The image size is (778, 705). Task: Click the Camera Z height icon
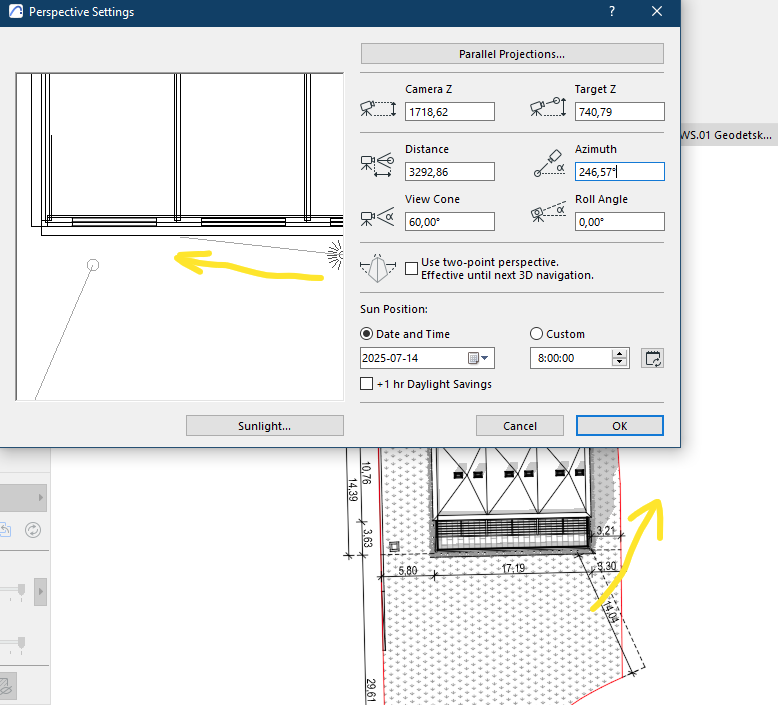378,109
